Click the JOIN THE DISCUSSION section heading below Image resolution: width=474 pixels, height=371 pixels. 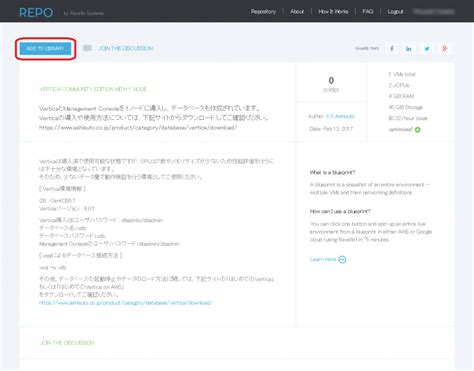pyautogui.click(x=67, y=343)
